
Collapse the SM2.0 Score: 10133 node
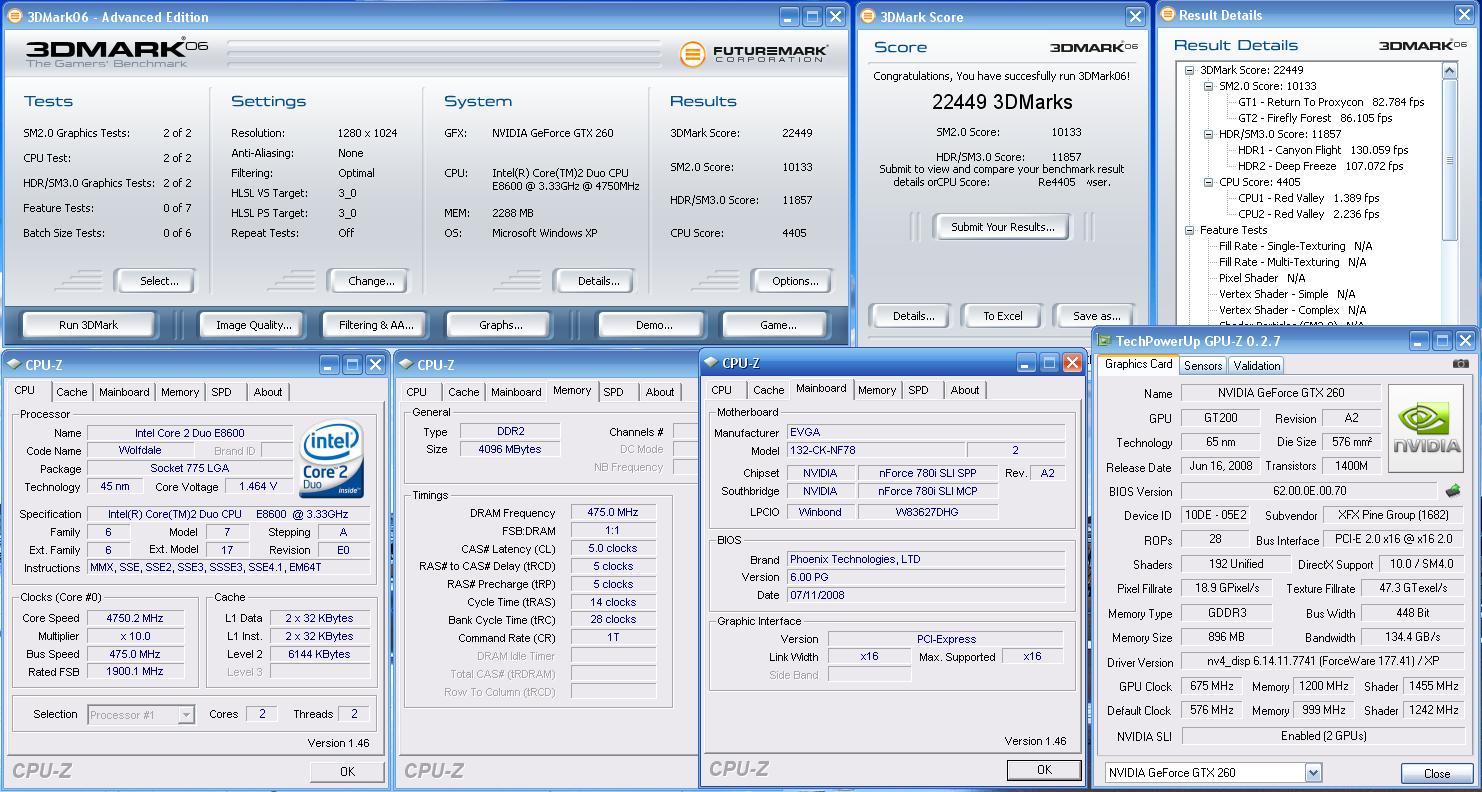1209,86
